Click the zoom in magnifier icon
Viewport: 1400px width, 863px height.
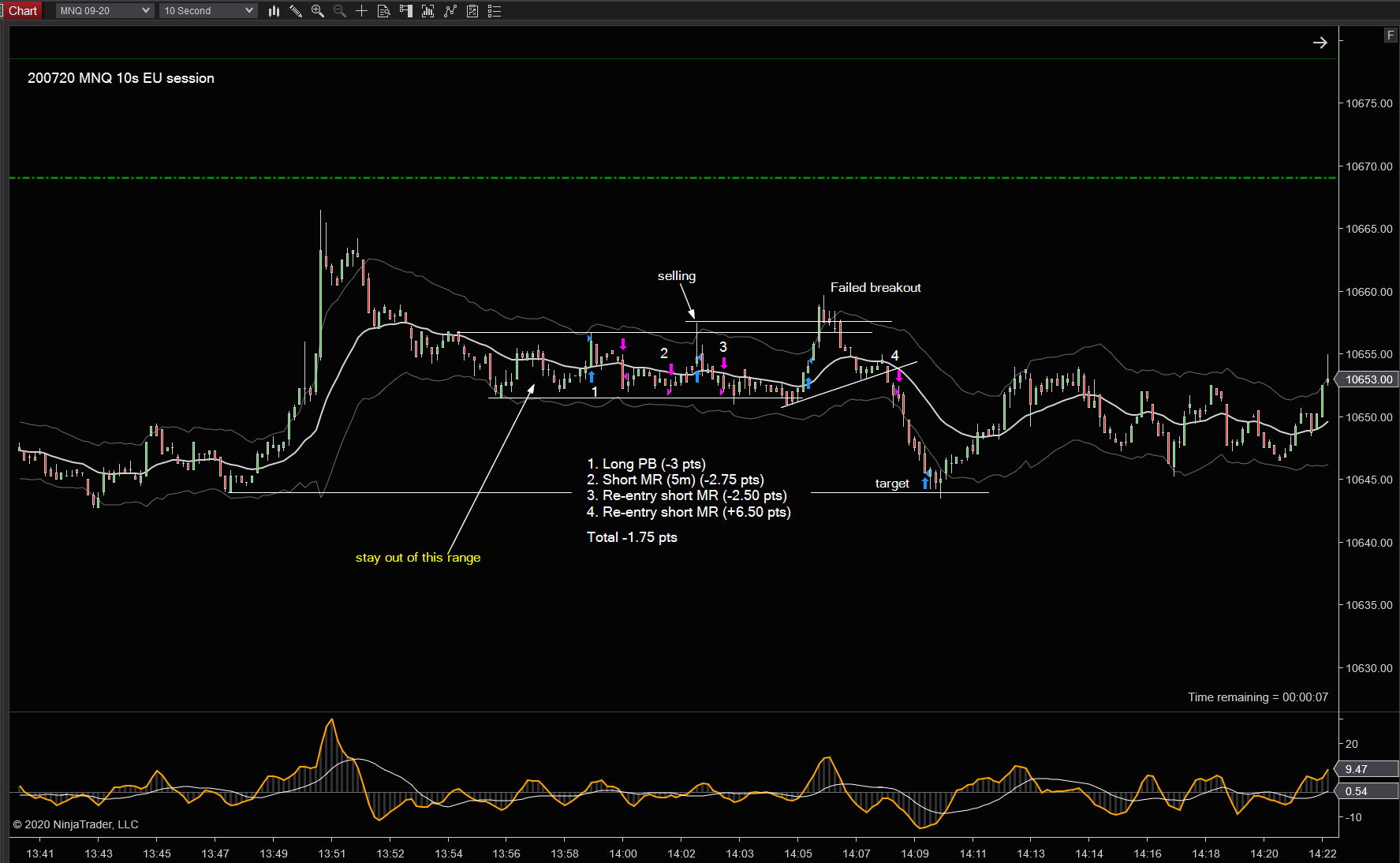318,10
